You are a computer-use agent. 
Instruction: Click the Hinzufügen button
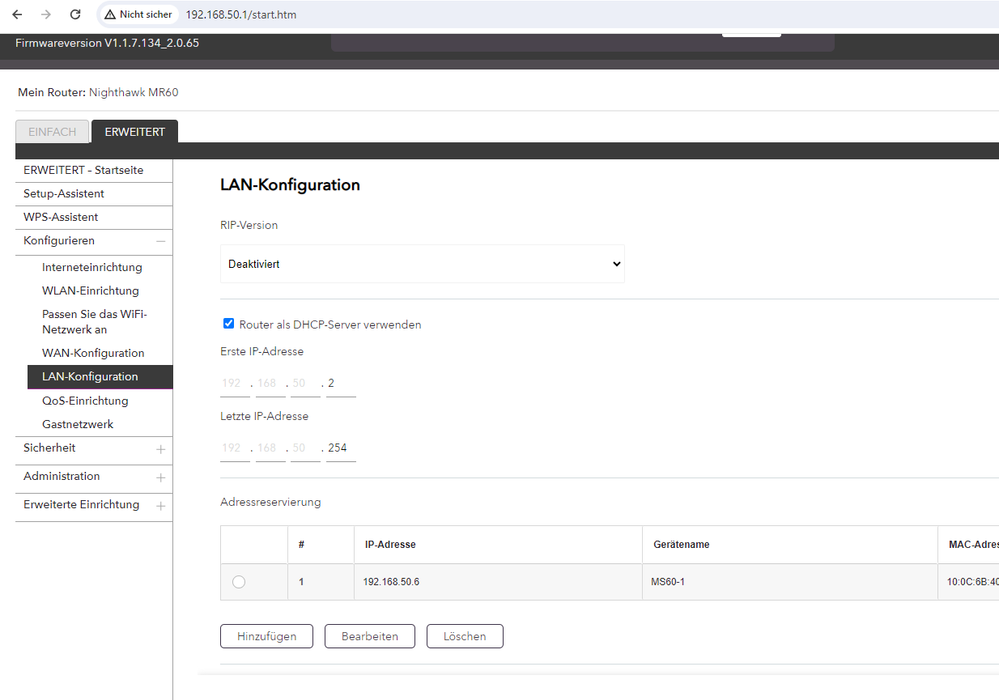tap(266, 636)
